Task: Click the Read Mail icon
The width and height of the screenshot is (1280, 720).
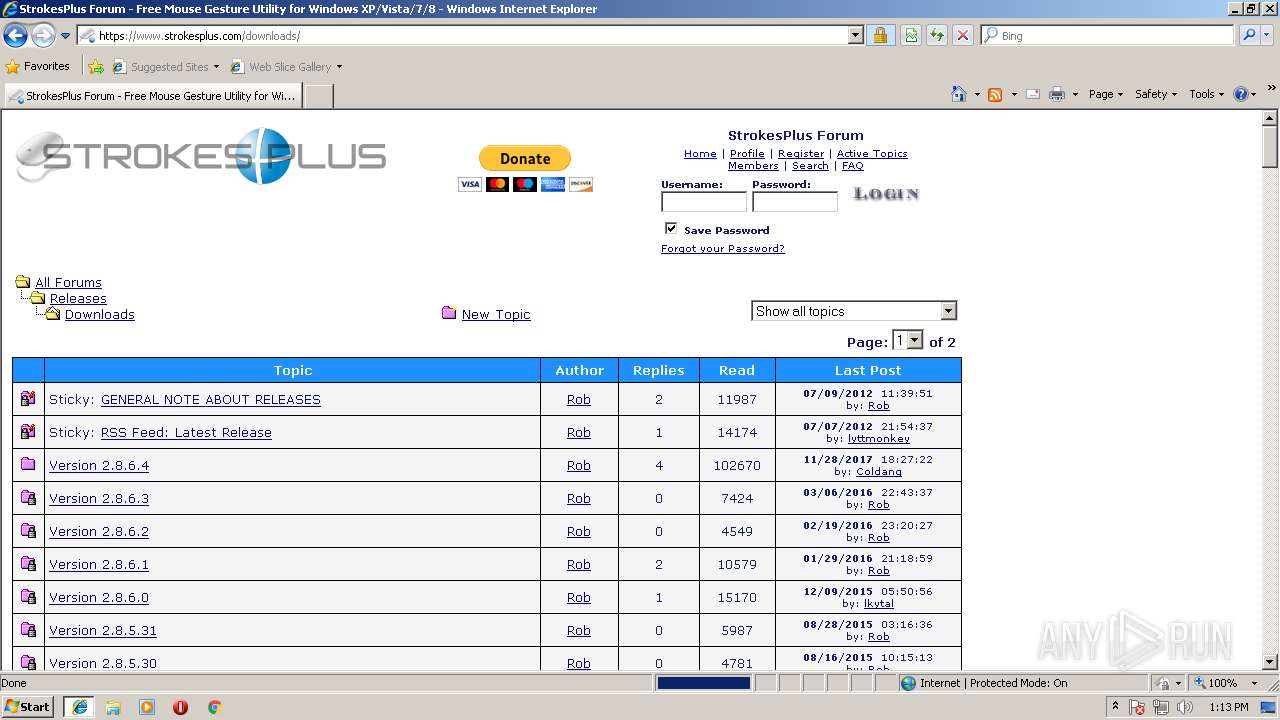Action: (1033, 94)
